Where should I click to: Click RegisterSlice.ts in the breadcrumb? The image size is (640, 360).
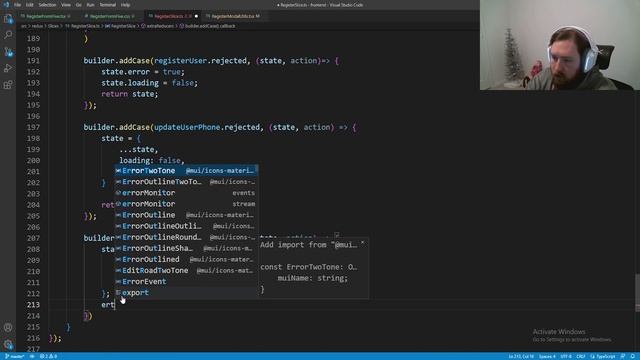(85, 26)
